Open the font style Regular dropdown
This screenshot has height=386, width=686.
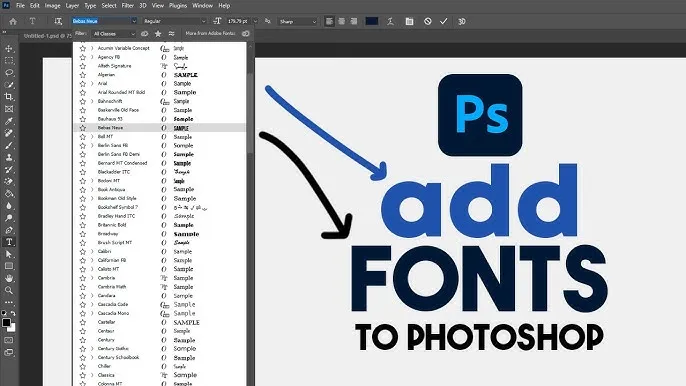[175, 21]
